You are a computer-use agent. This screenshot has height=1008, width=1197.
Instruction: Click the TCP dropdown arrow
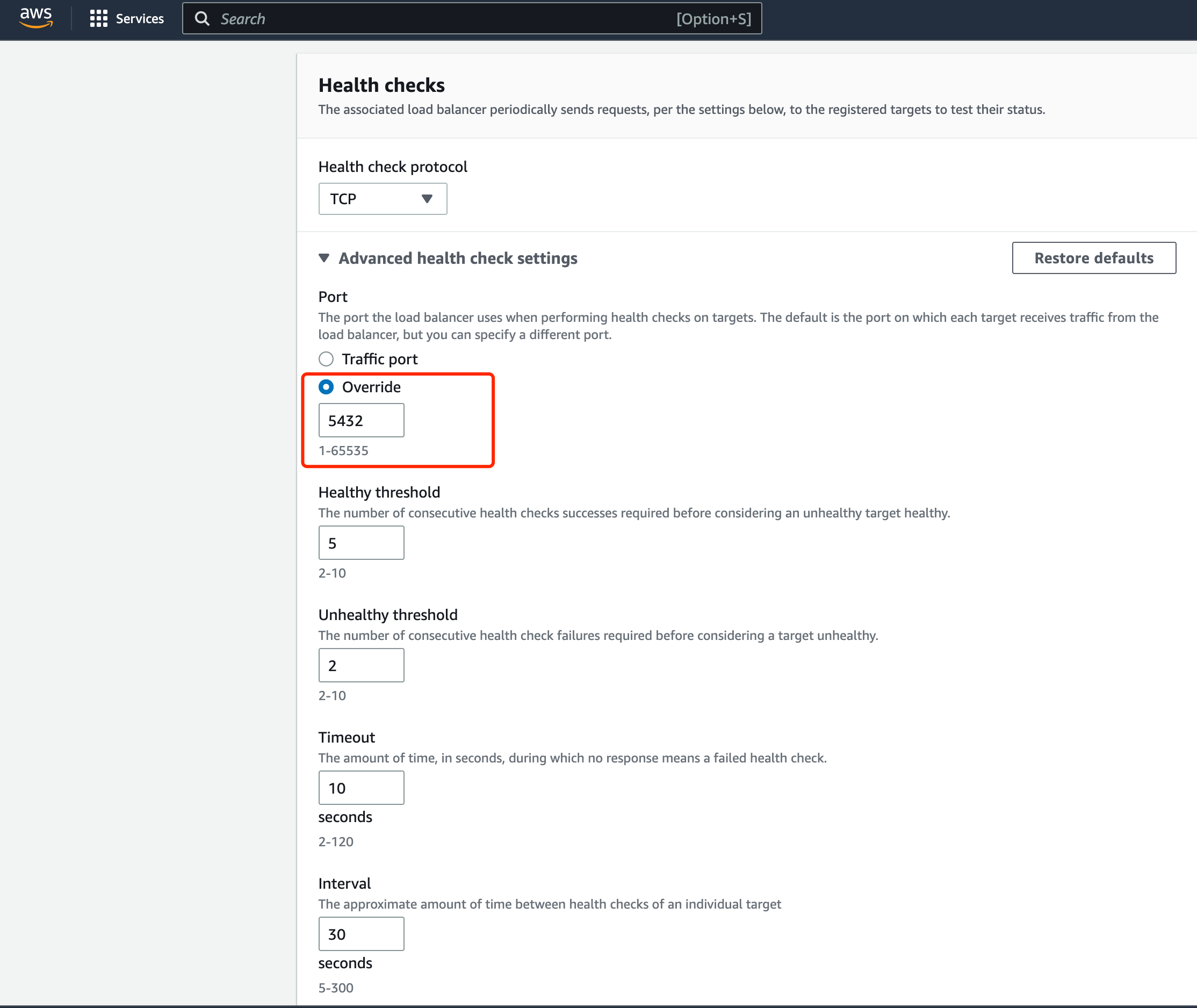[x=426, y=199]
